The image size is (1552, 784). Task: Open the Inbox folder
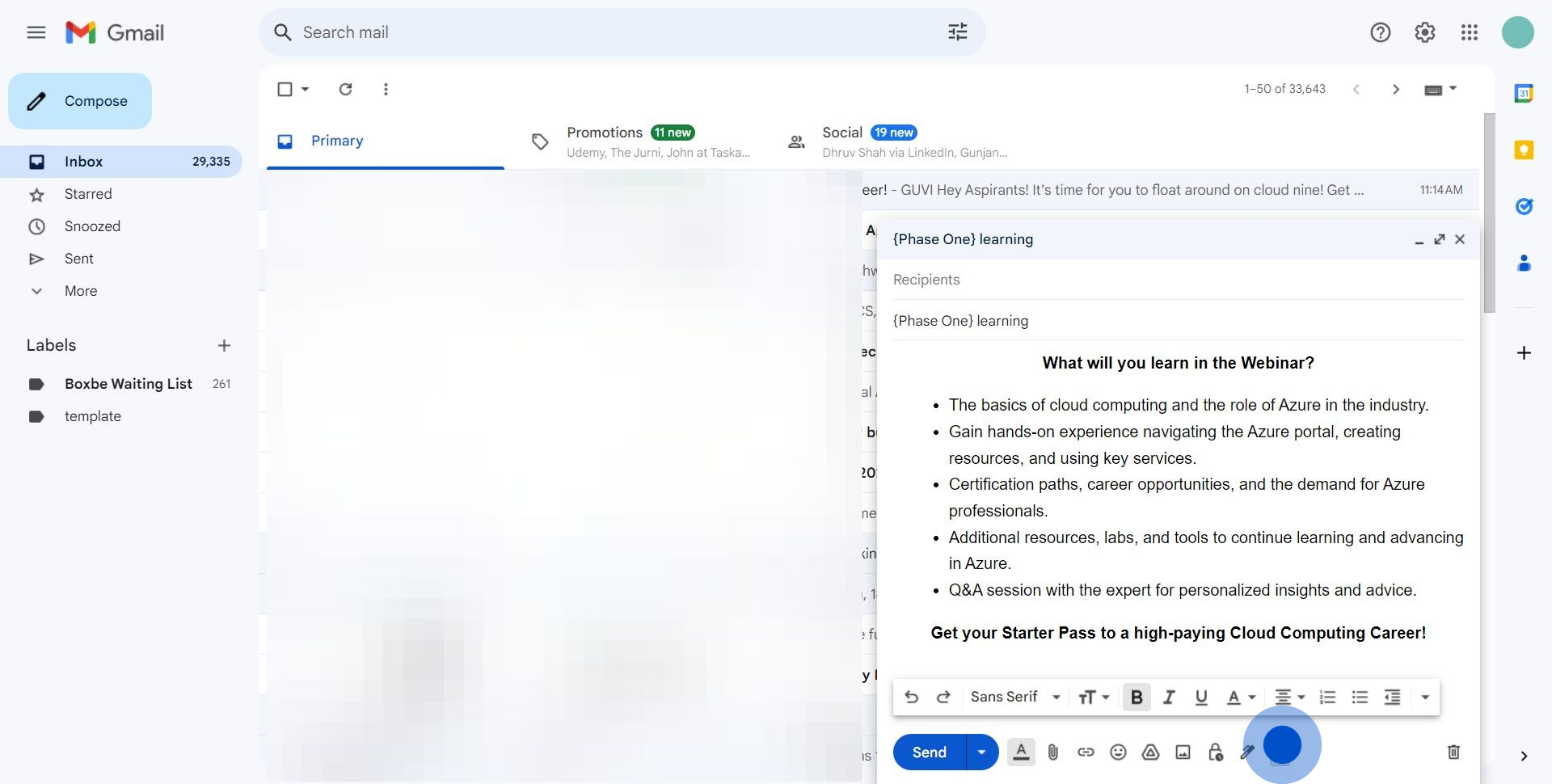121,162
